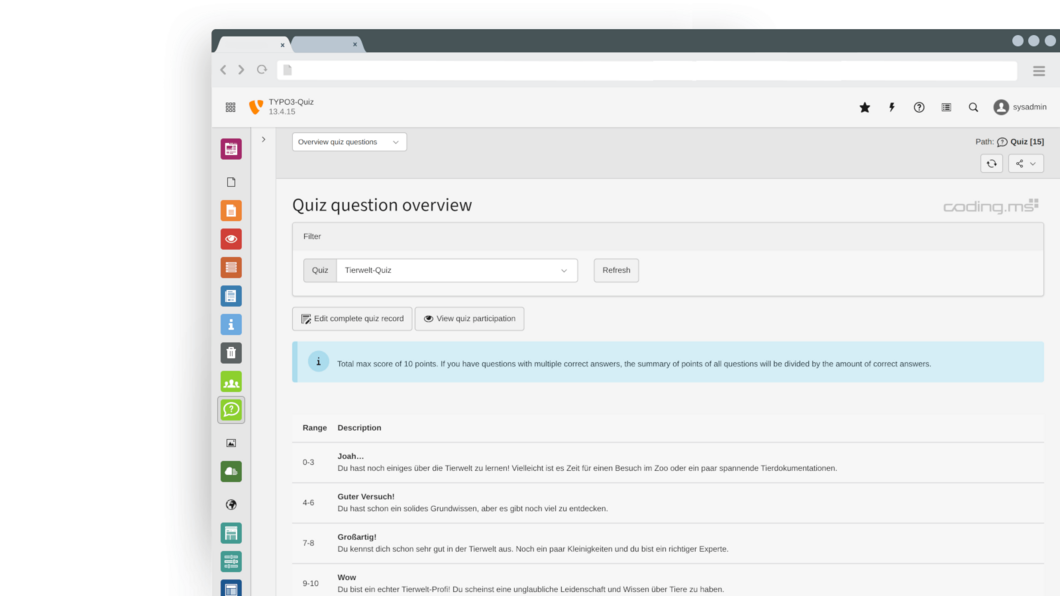
Task: Click the Refresh button
Action: coord(616,270)
